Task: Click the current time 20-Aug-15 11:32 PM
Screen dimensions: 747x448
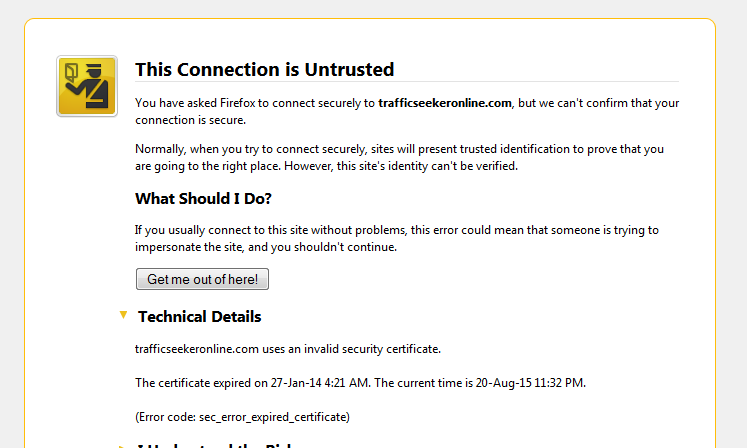Action: coord(530,383)
